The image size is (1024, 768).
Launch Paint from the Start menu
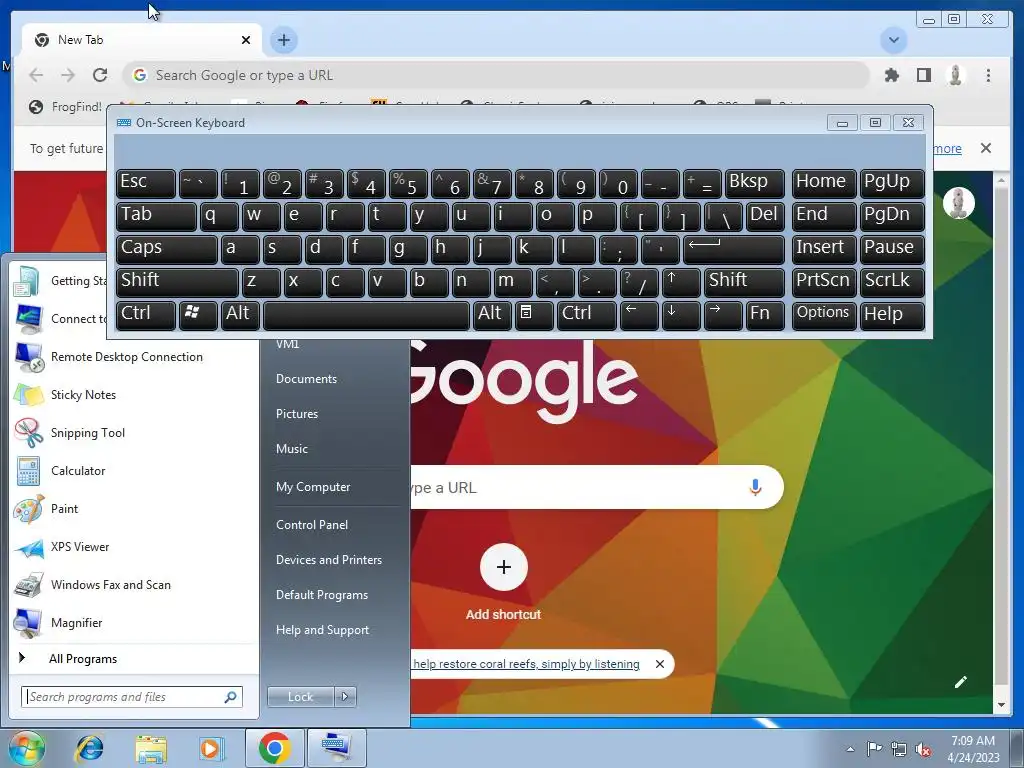(64, 509)
